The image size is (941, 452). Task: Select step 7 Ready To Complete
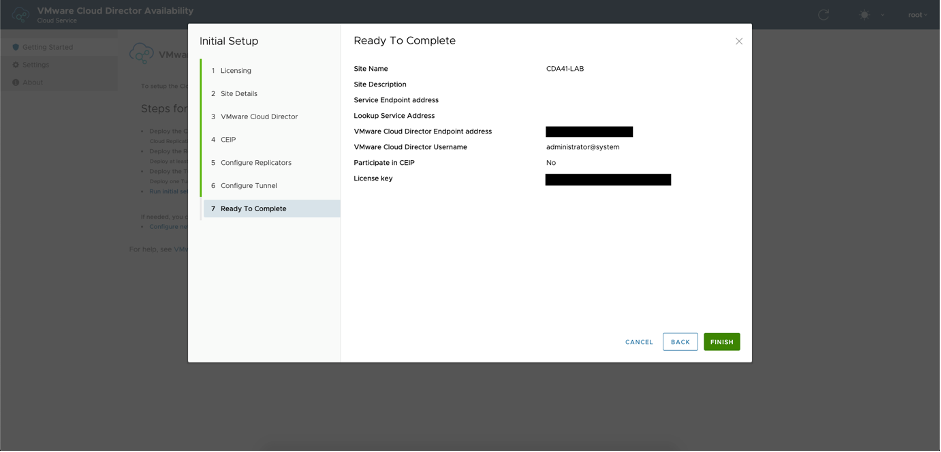253,209
